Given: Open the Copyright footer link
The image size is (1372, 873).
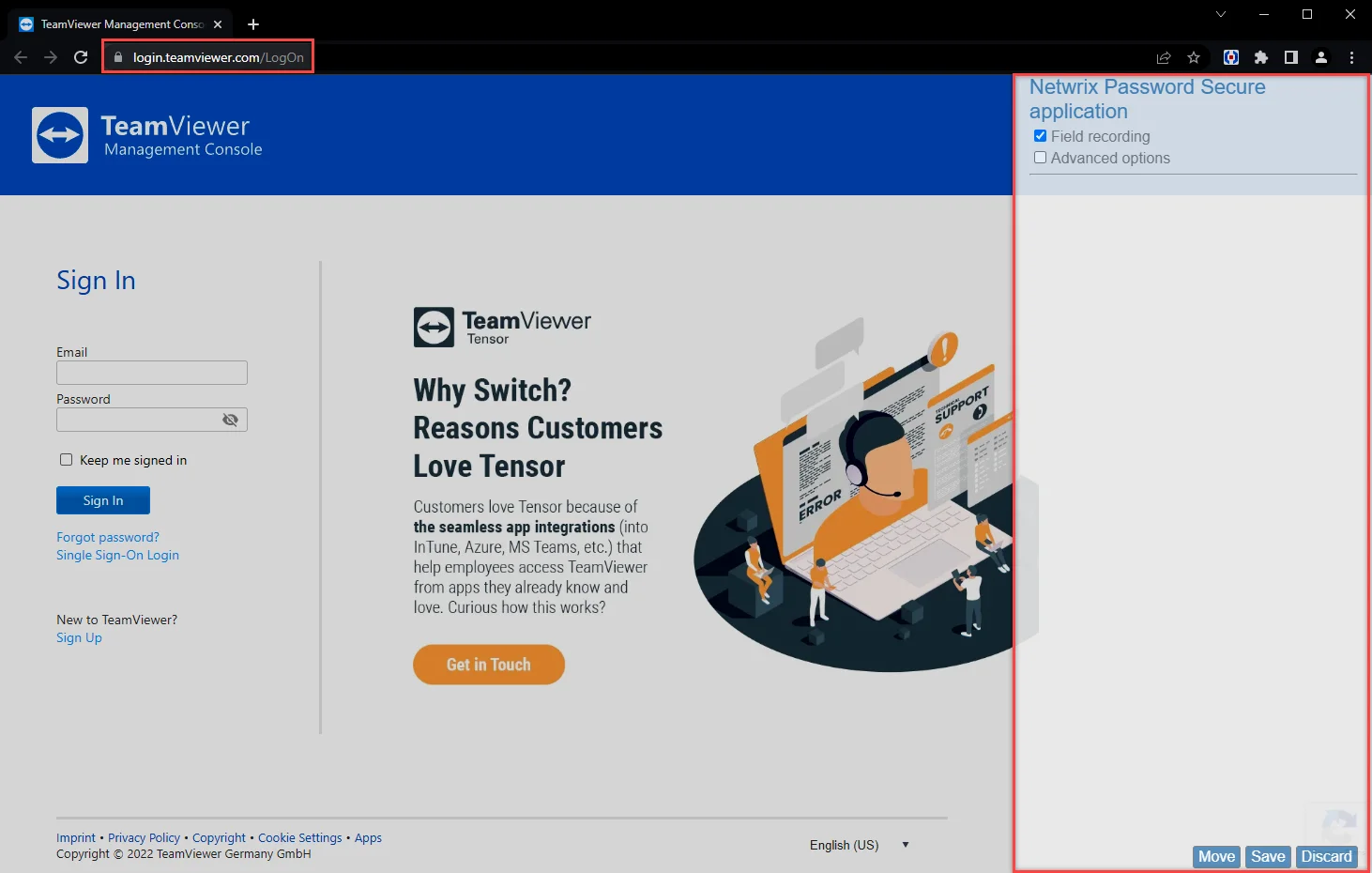Looking at the screenshot, I should [219, 837].
